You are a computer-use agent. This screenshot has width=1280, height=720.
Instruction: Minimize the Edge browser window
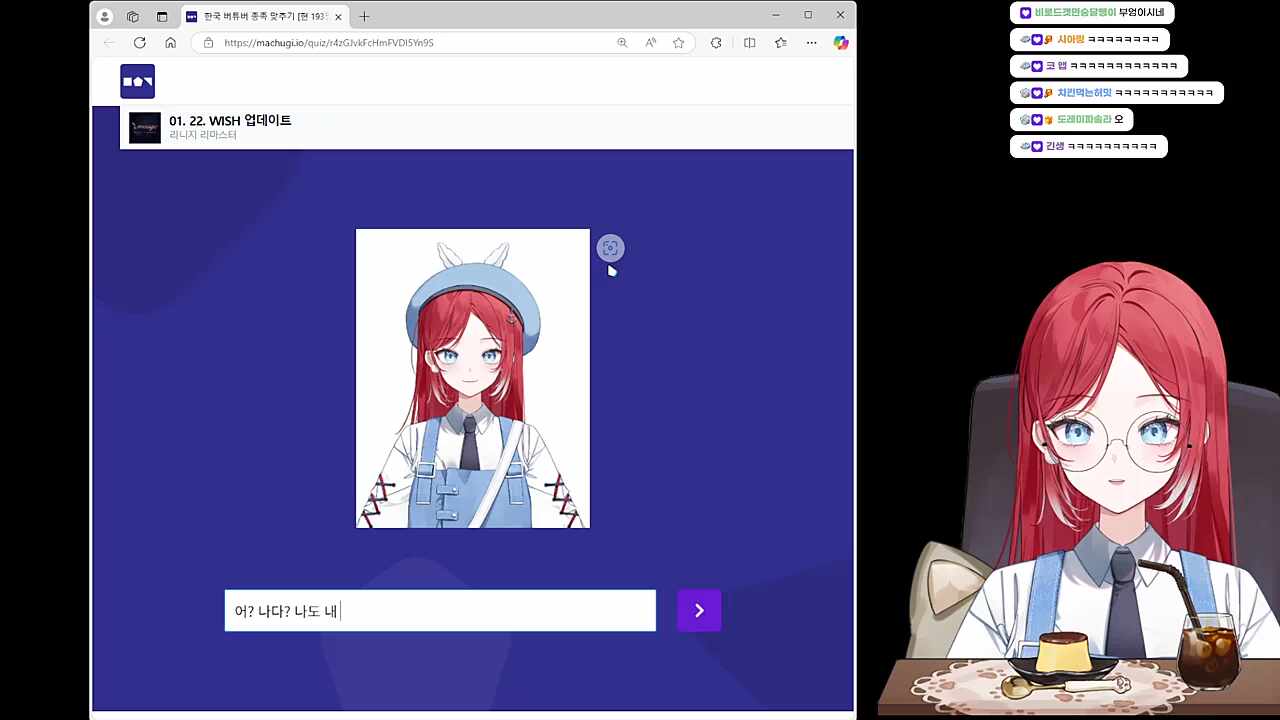coord(776,15)
